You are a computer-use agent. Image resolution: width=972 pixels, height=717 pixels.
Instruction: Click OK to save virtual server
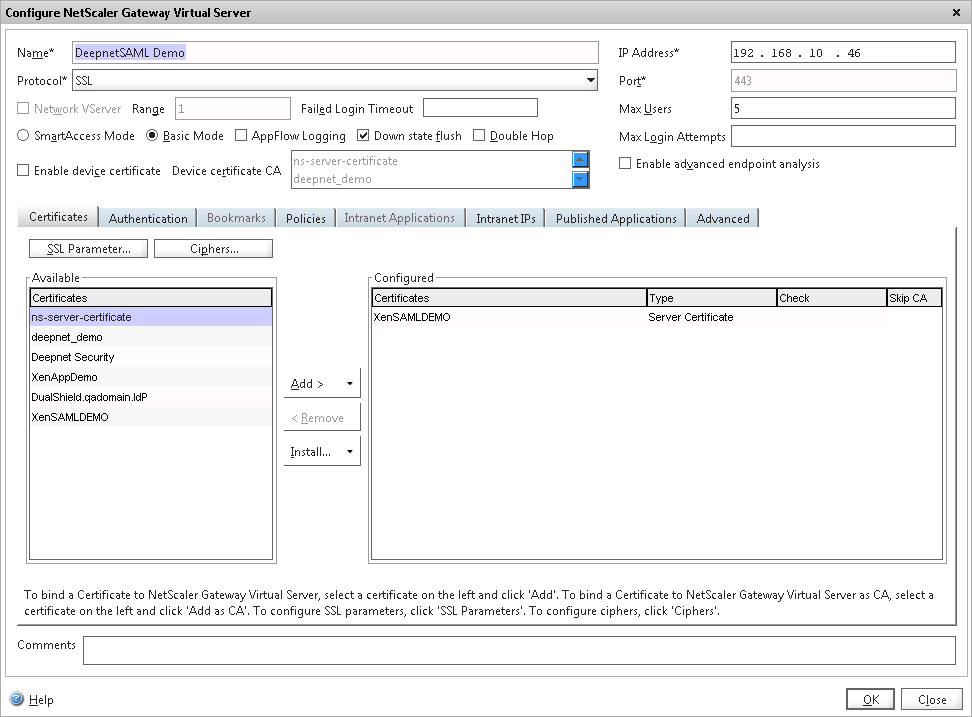[x=870, y=700]
